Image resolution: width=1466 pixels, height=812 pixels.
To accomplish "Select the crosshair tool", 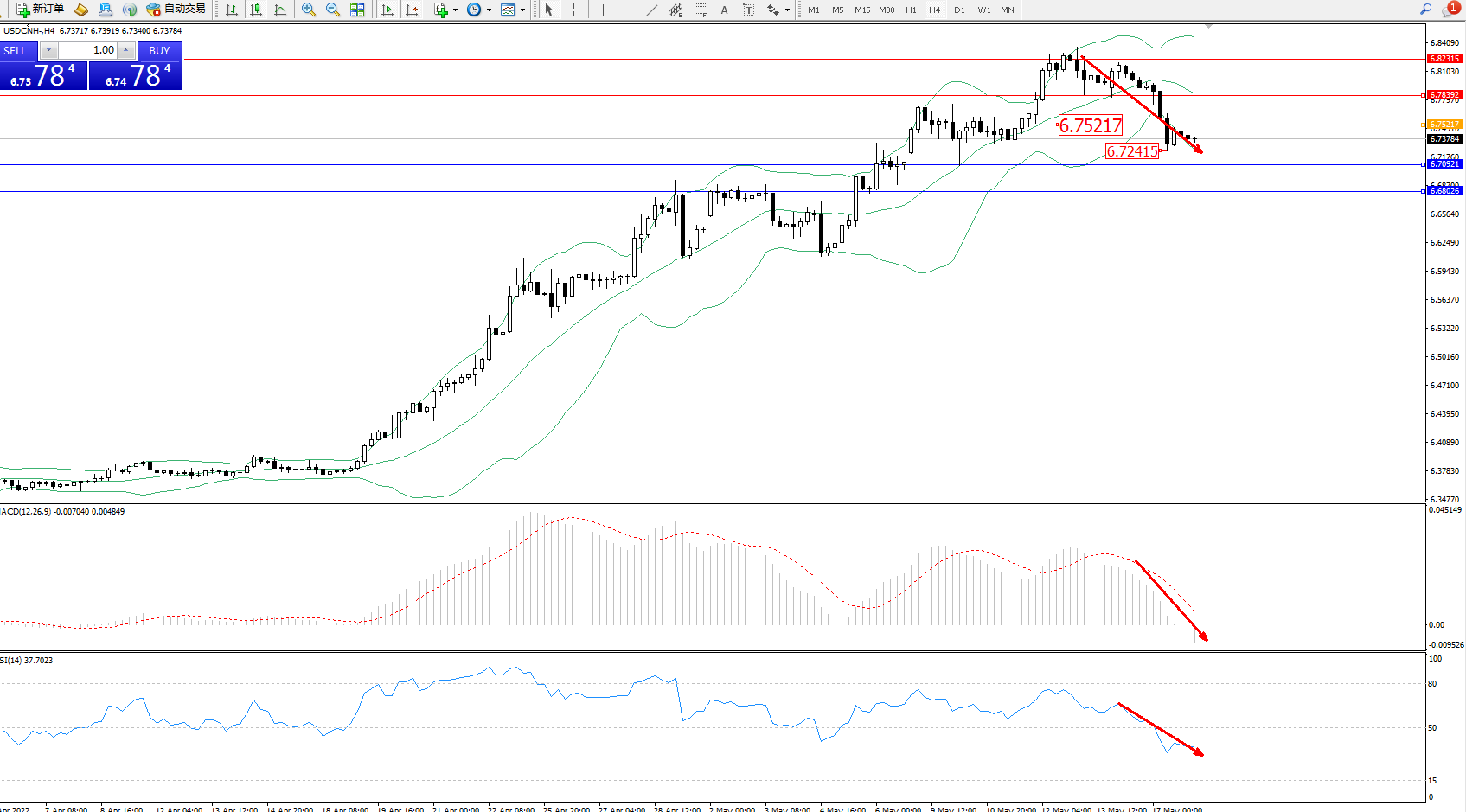I will (x=573, y=10).
